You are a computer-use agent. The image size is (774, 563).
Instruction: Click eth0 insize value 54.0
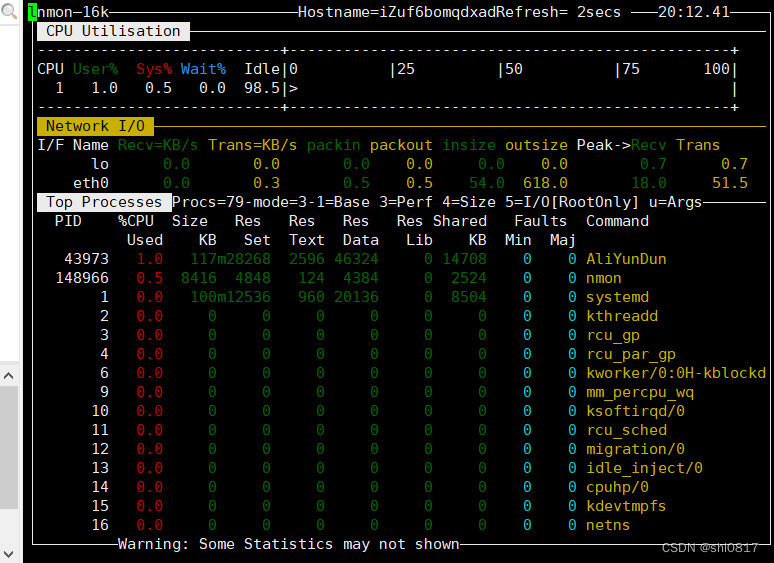click(486, 183)
